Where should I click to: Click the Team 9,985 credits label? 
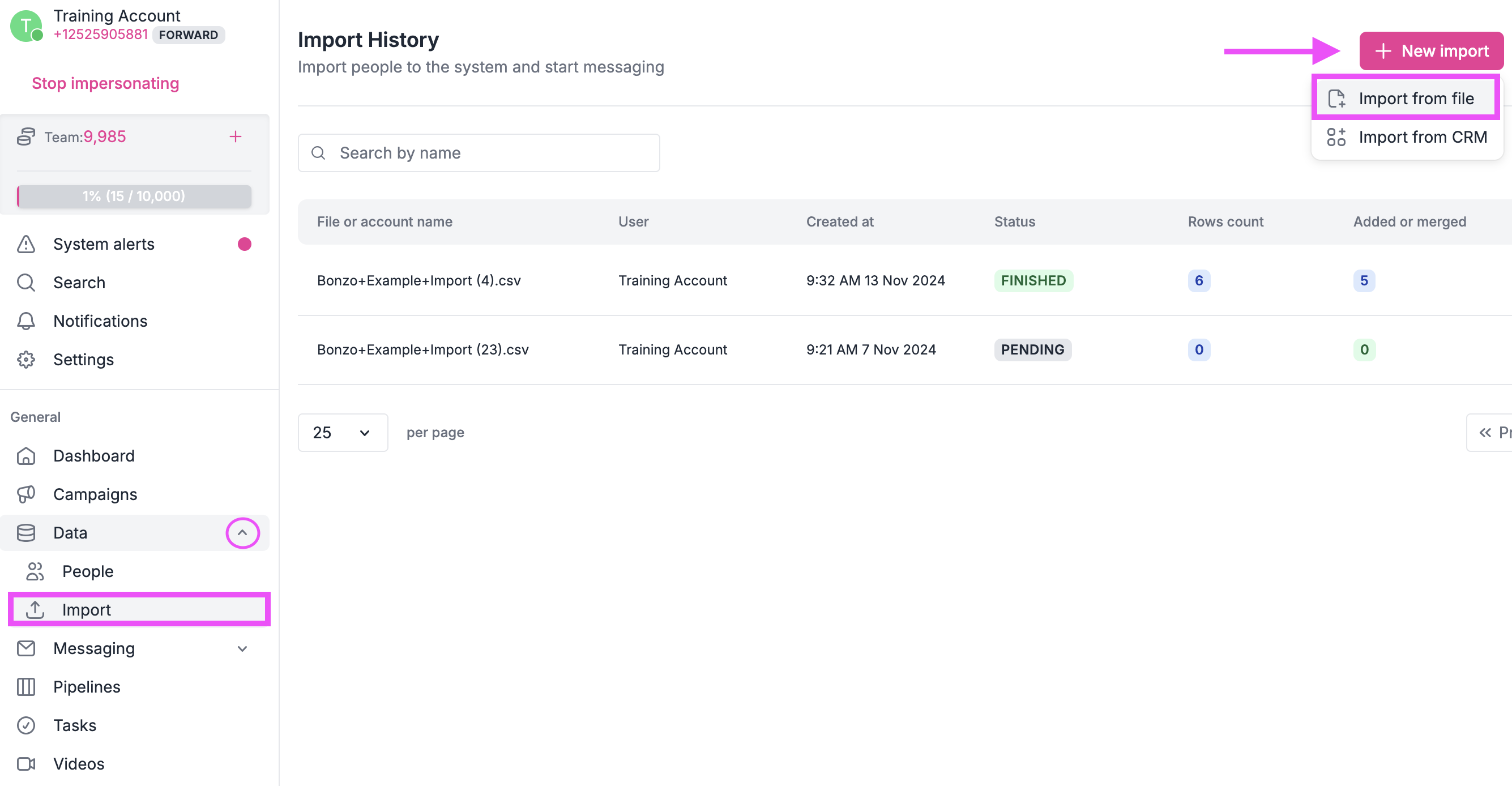(x=85, y=137)
